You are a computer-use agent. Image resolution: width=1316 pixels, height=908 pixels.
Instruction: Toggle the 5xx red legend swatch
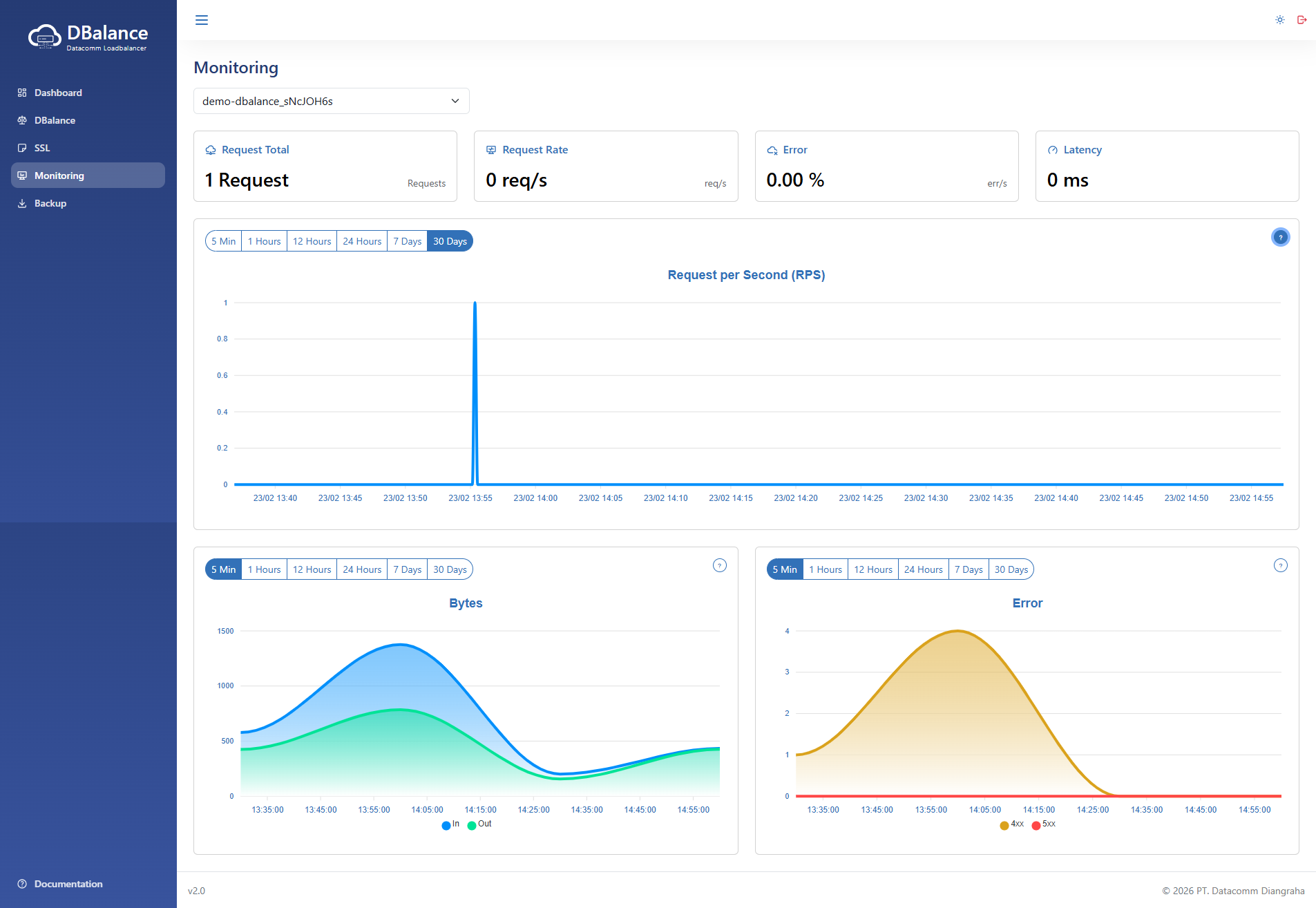[1036, 825]
